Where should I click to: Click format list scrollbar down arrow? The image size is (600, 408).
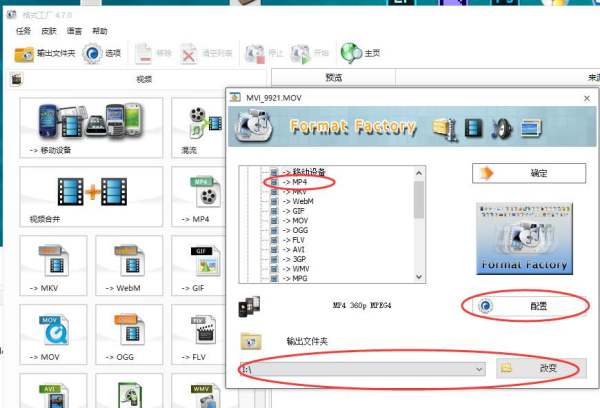click(x=419, y=277)
